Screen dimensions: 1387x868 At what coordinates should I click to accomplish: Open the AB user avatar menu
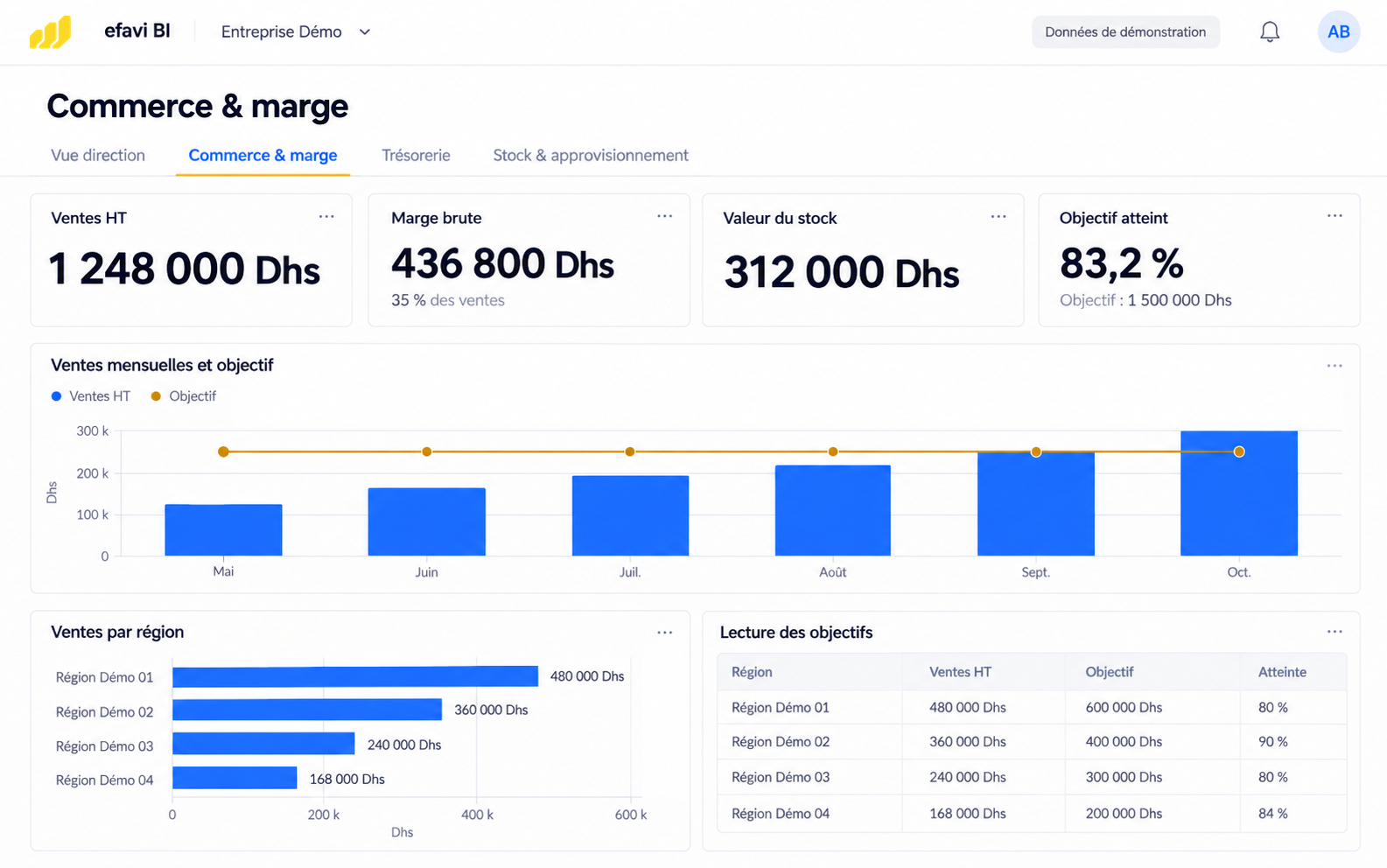coord(1338,32)
